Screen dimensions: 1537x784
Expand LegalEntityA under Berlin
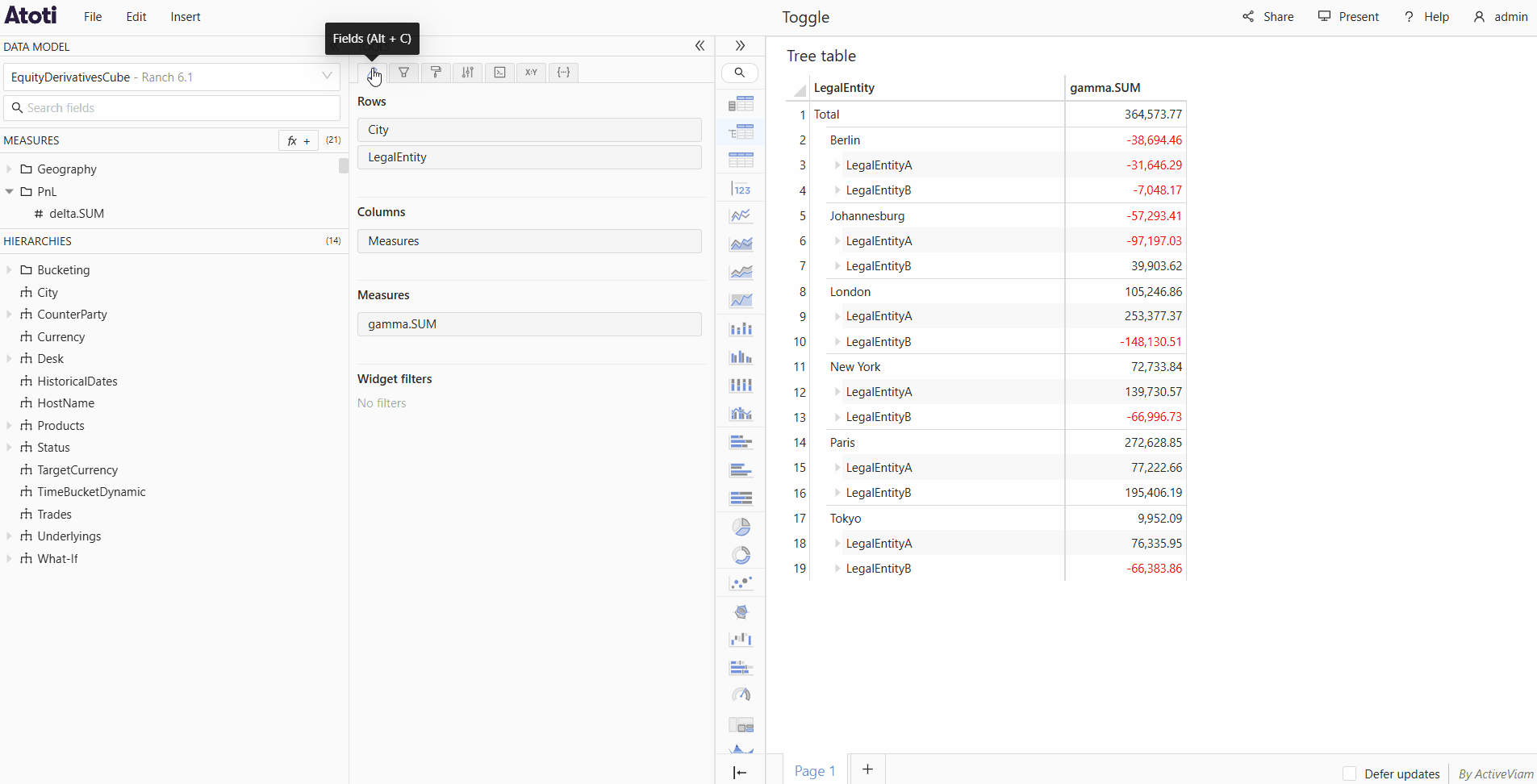coord(837,165)
